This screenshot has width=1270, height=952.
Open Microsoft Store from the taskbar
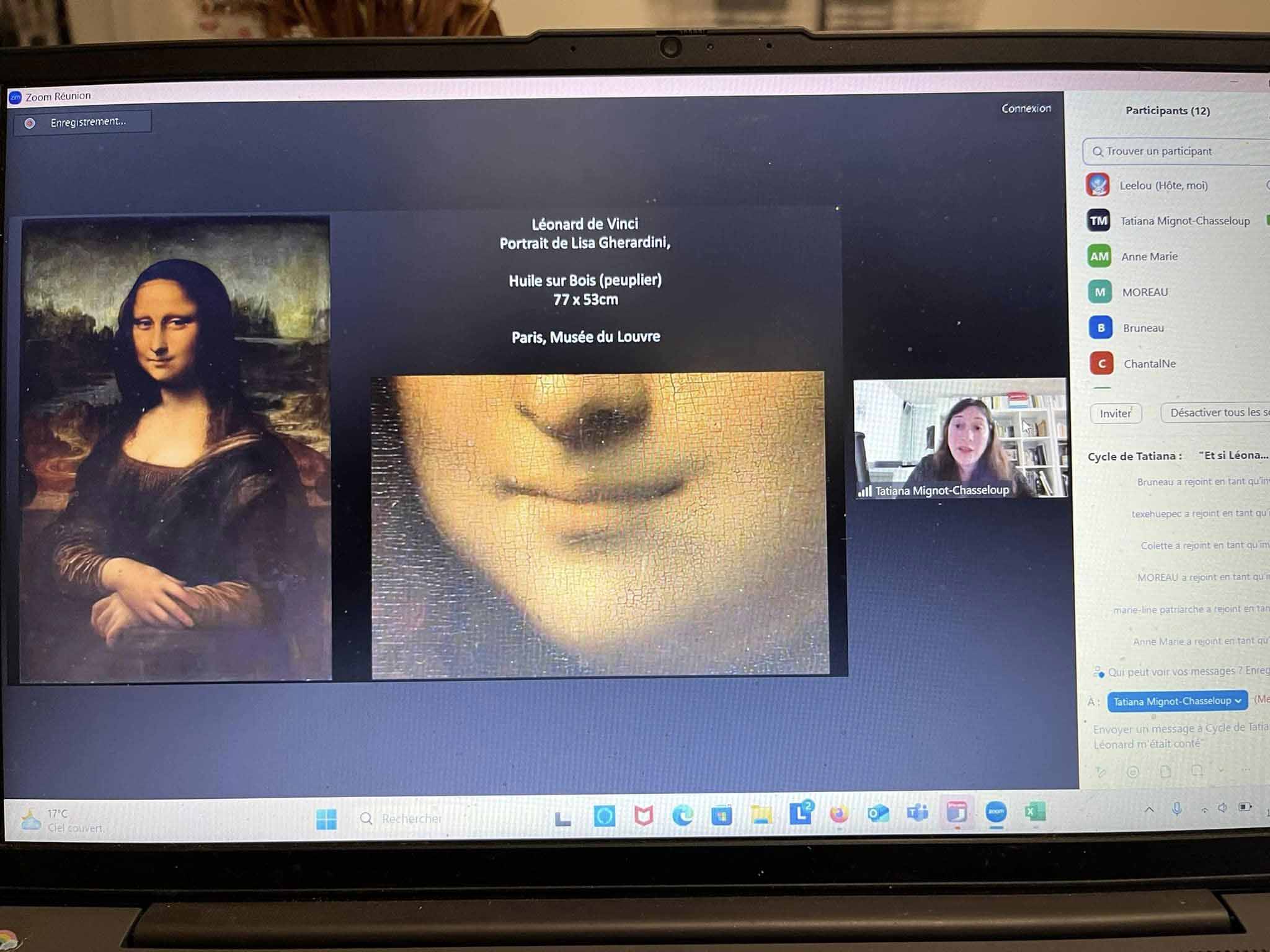(721, 815)
